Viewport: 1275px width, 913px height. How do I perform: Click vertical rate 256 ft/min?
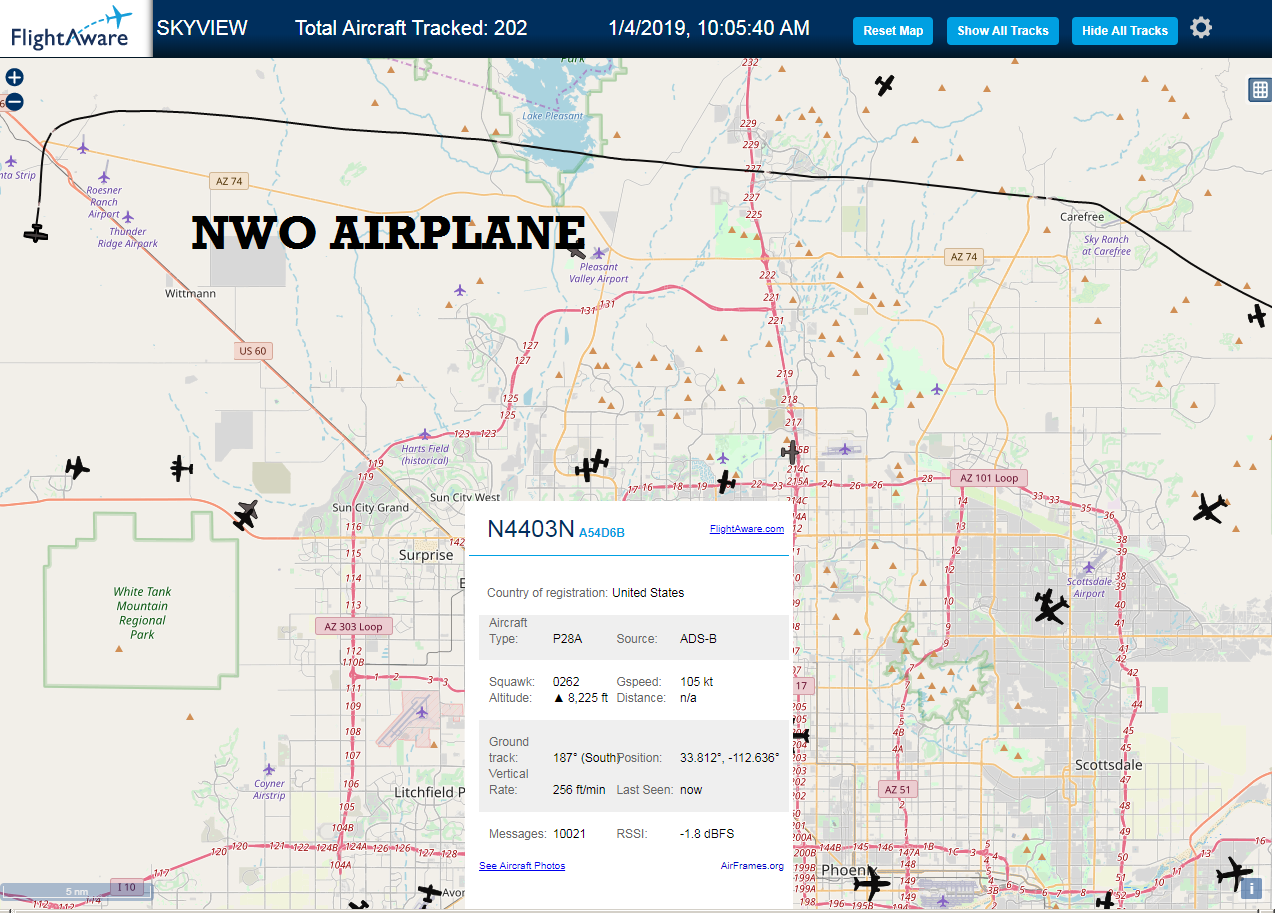click(x=579, y=790)
